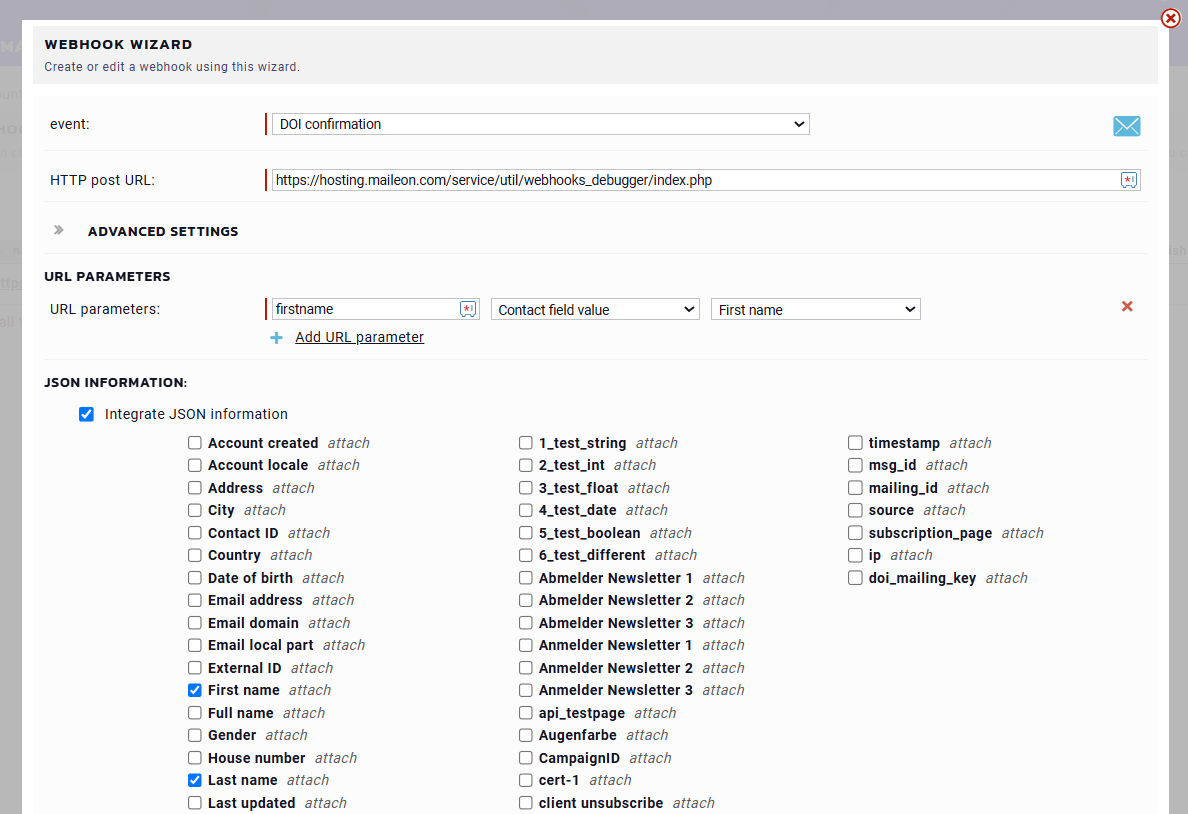Open personalization picker in HTTP post URL field
Screen dimensions: 1188x814
pyautogui.click(x=1129, y=180)
